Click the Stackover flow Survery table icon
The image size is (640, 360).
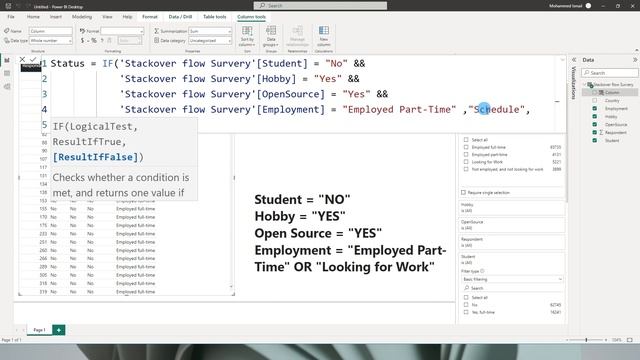click(590, 84)
